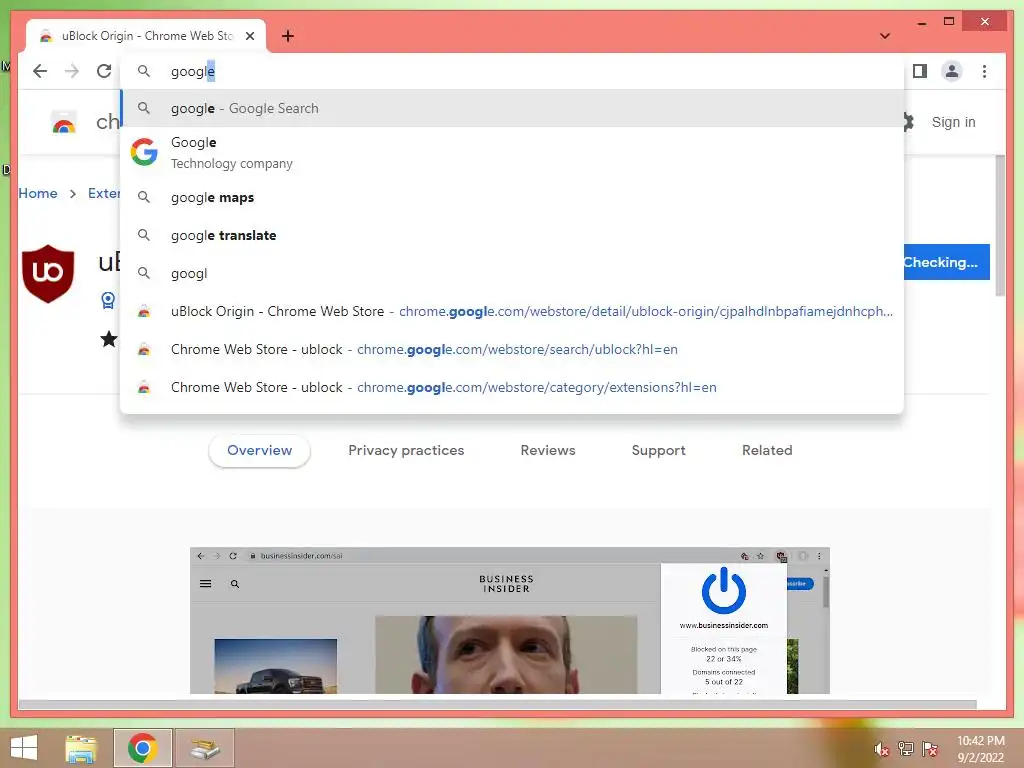Click the horizontal scrollbar at the page bottom
The height and width of the screenshot is (768, 1024).
[498, 705]
